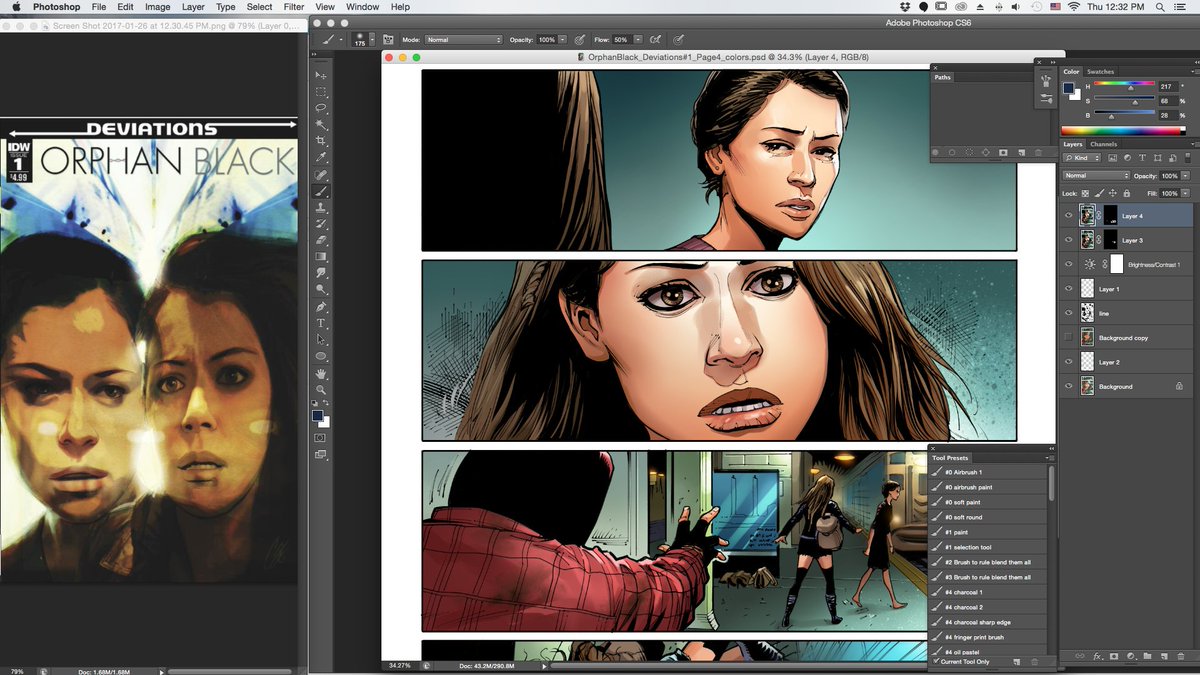Hide Layer 3 visibility eye
Screen dimensions: 1200x675
1069,240
